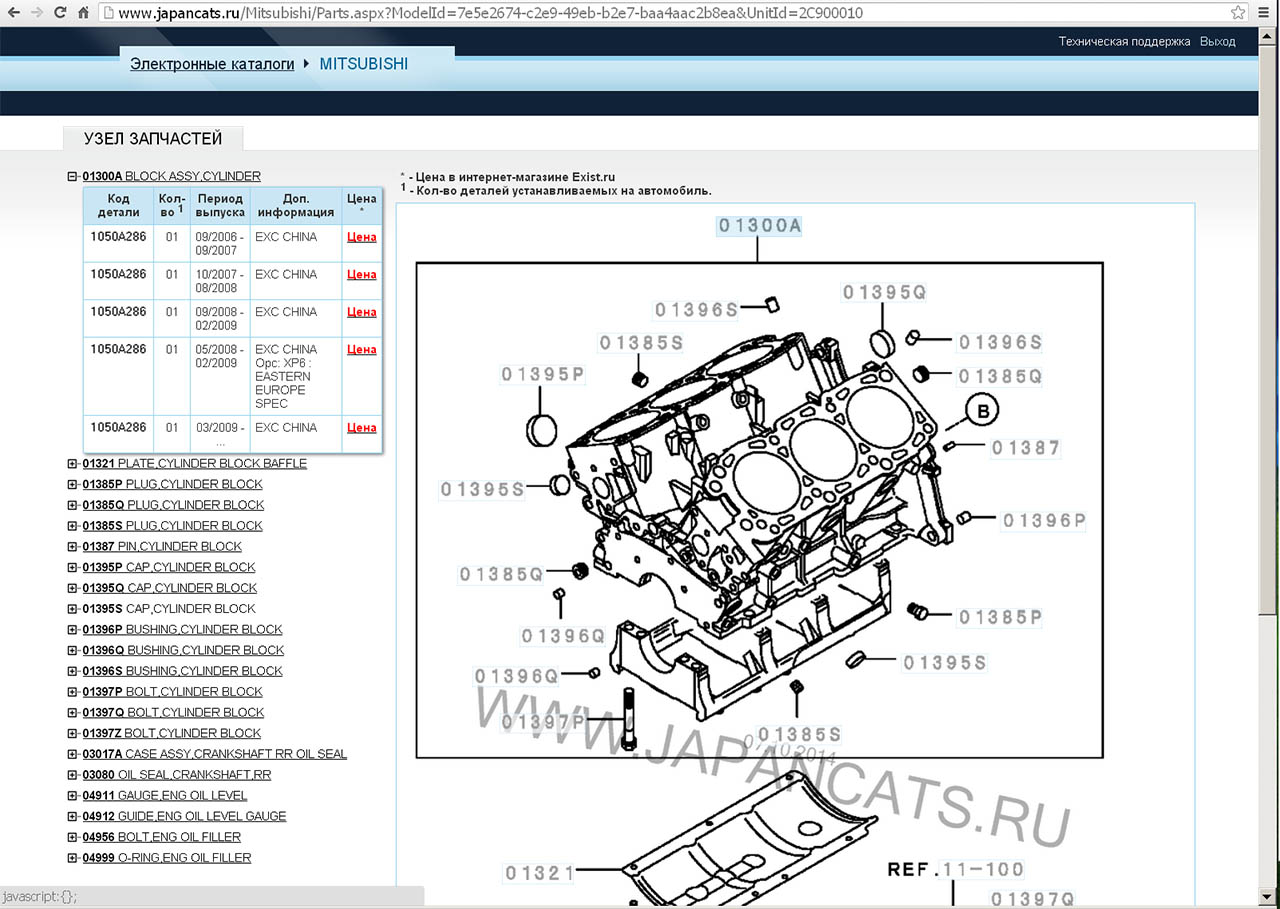Click the browser forward arrow
Viewport: 1280px width, 909px height.
[37, 13]
